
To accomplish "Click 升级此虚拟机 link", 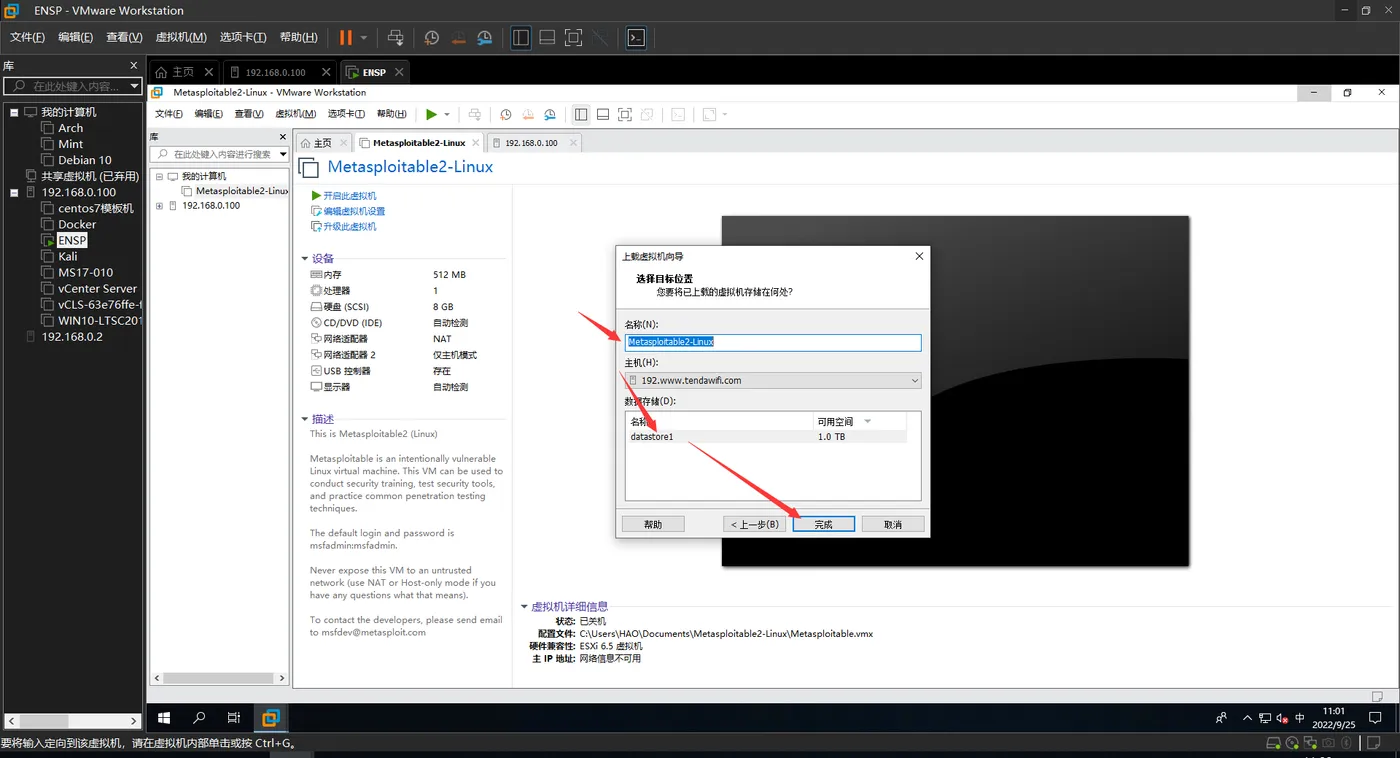I will coord(349,227).
